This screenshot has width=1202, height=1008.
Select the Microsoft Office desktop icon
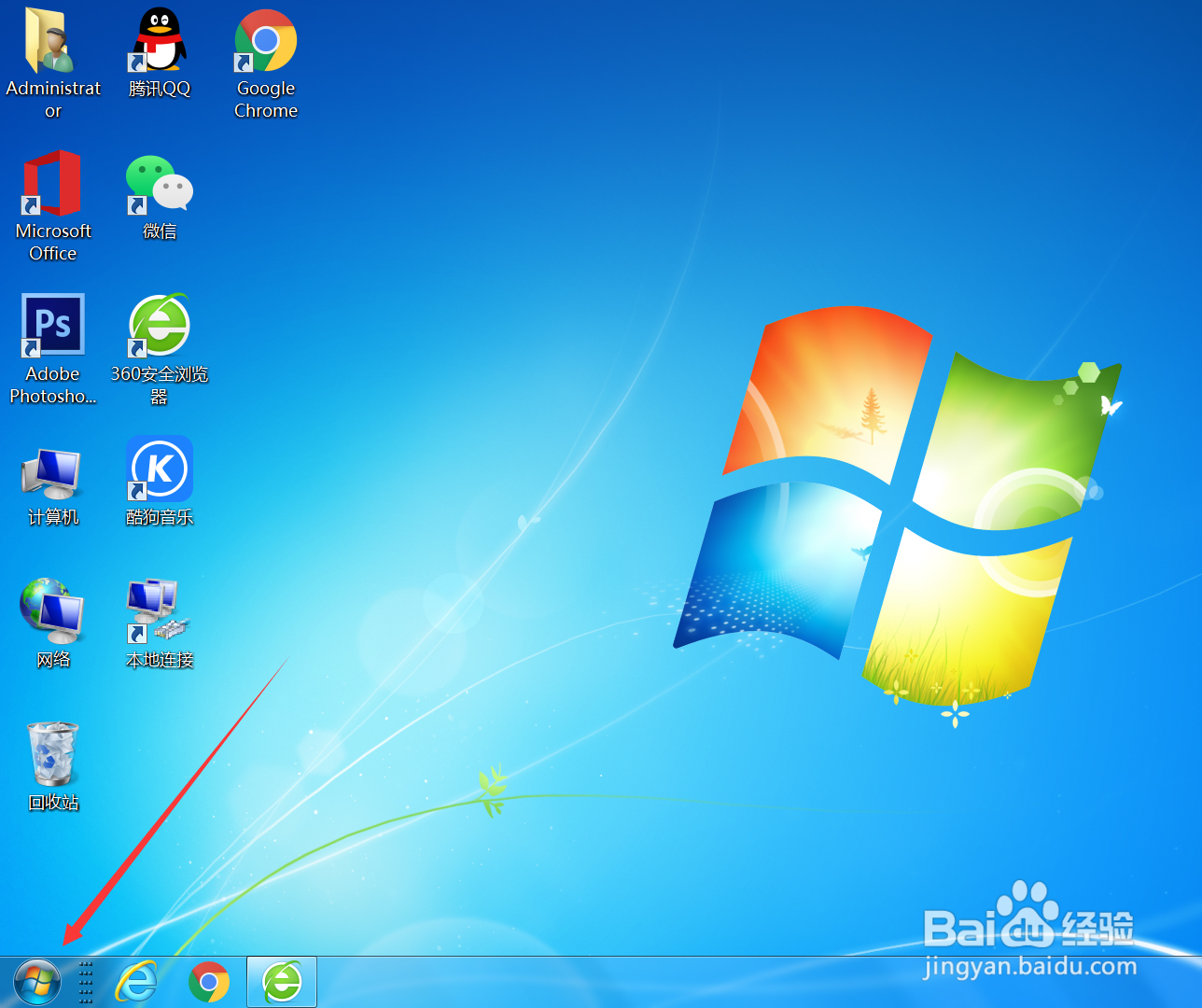[52, 183]
